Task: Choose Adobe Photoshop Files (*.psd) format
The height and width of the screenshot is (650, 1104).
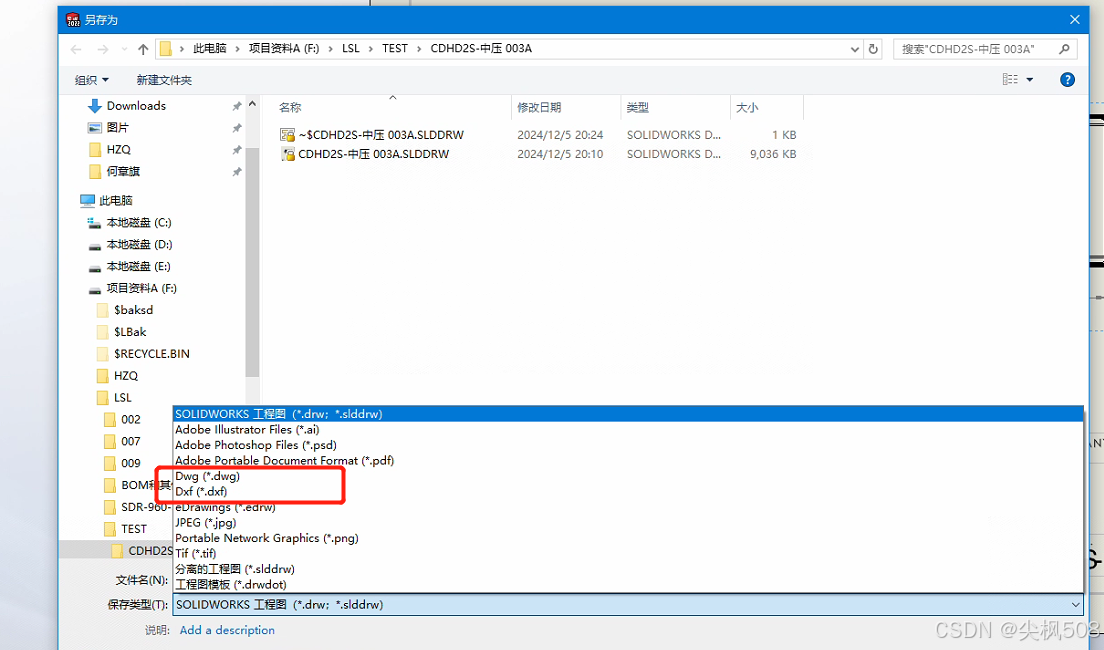Action: point(628,445)
